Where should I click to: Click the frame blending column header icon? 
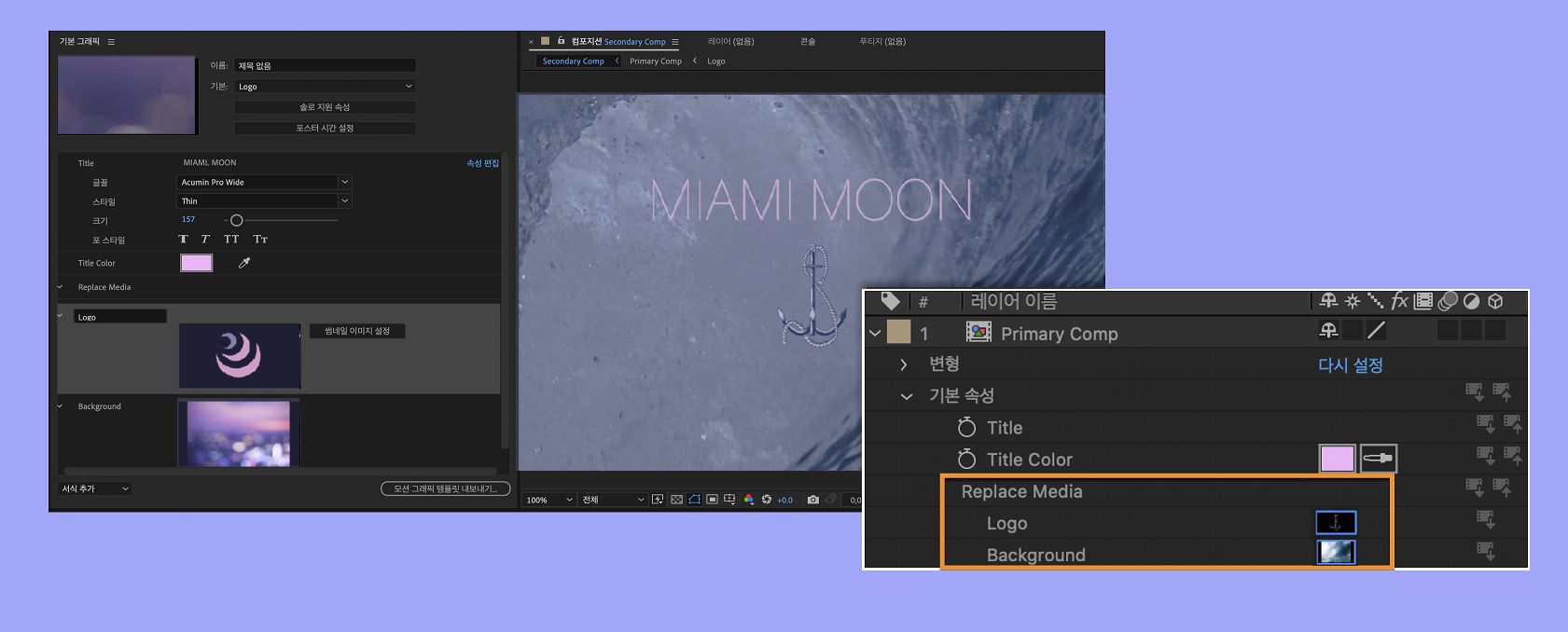tap(1423, 301)
